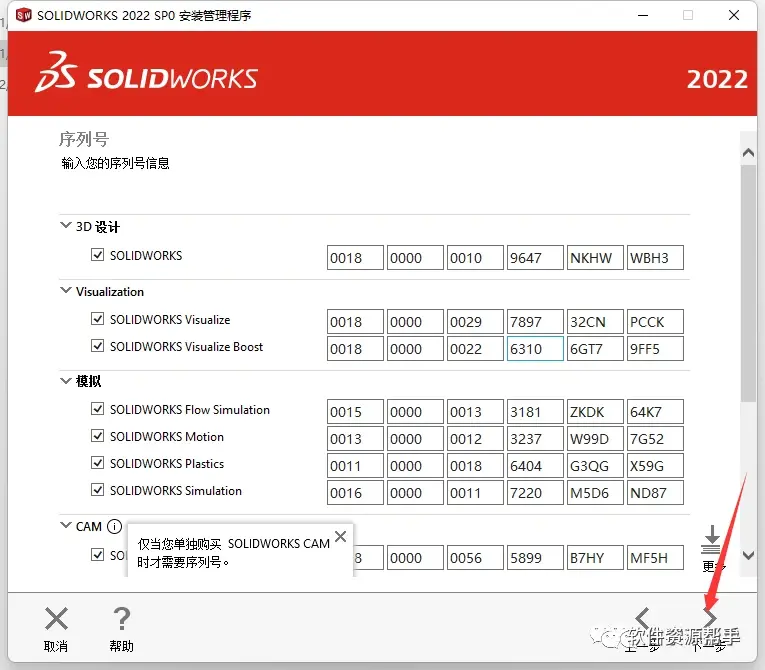Collapse the Visualization section
The width and height of the screenshot is (765, 670).
65,290
